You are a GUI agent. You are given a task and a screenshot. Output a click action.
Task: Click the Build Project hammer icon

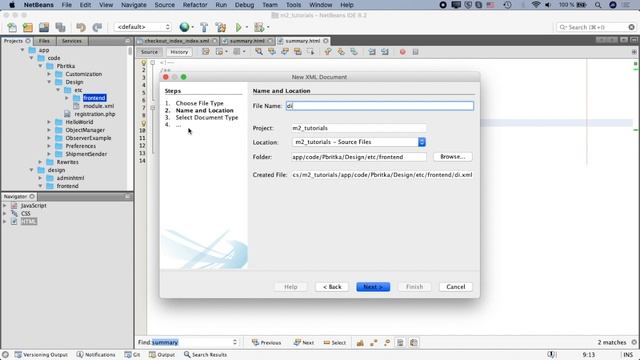pos(204,27)
